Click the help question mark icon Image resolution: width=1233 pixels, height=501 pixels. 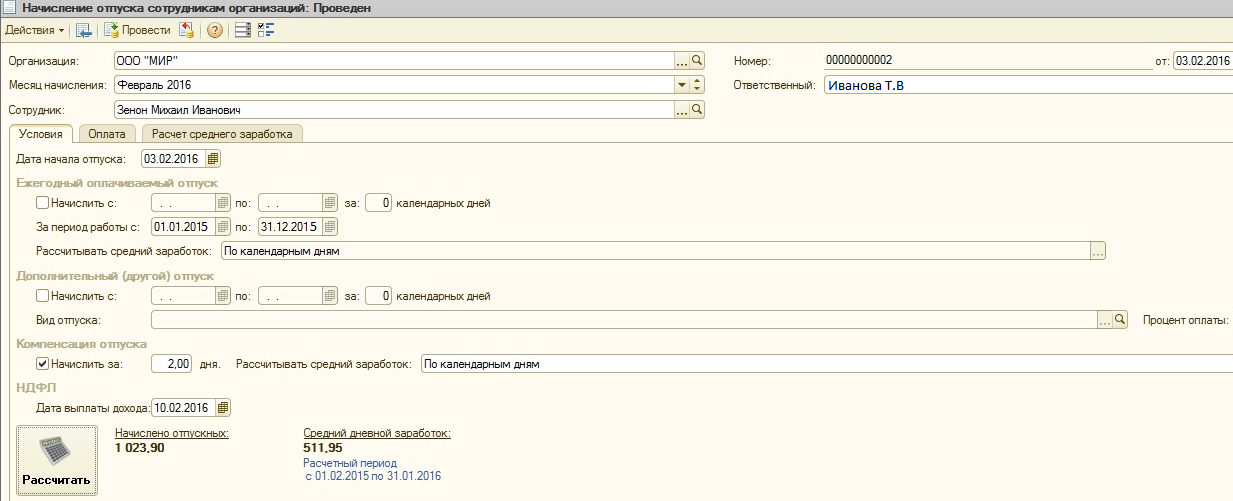tap(214, 30)
